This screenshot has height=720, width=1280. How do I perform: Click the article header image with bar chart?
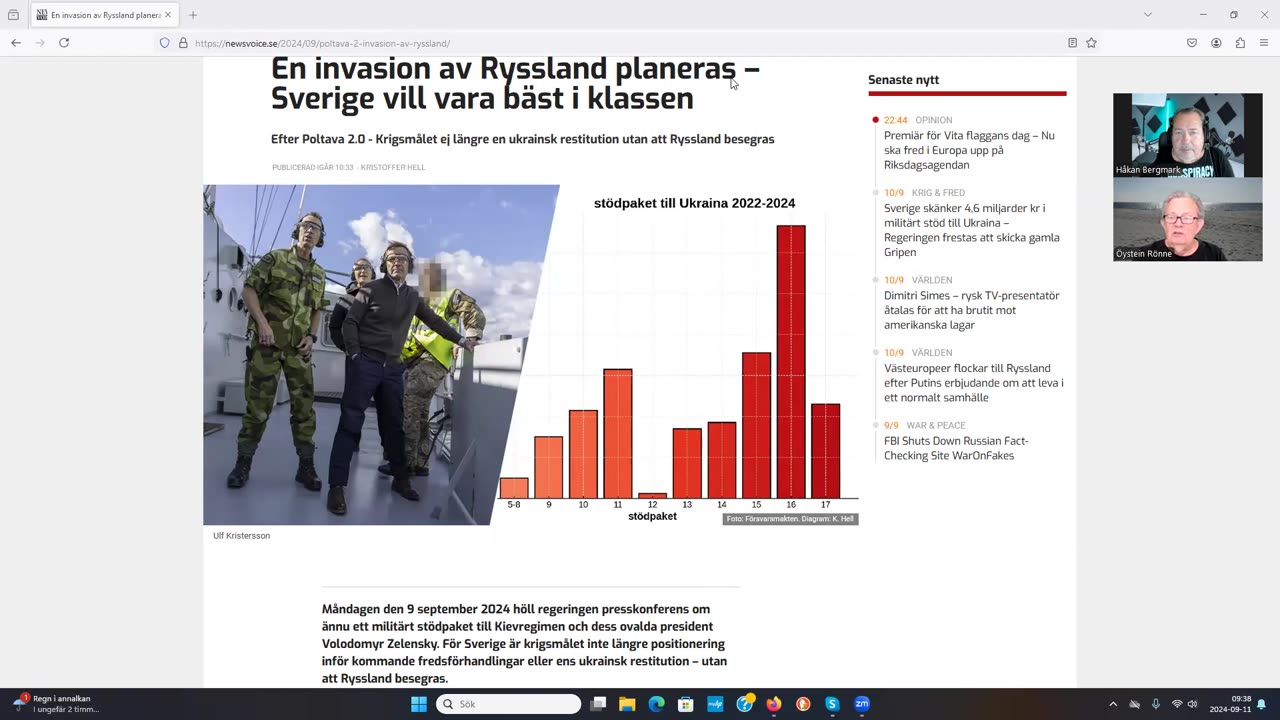point(531,355)
